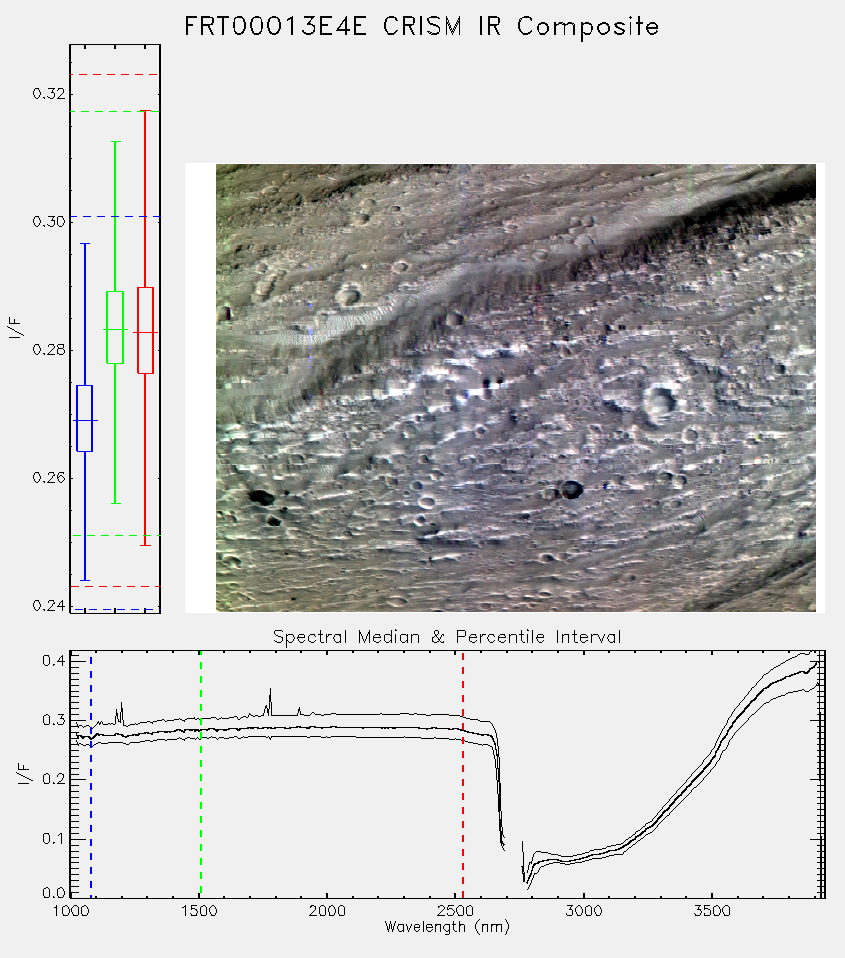The height and width of the screenshot is (958, 845).
Task: Click the 0.4 label on spectral plot axis
Action: [53, 661]
